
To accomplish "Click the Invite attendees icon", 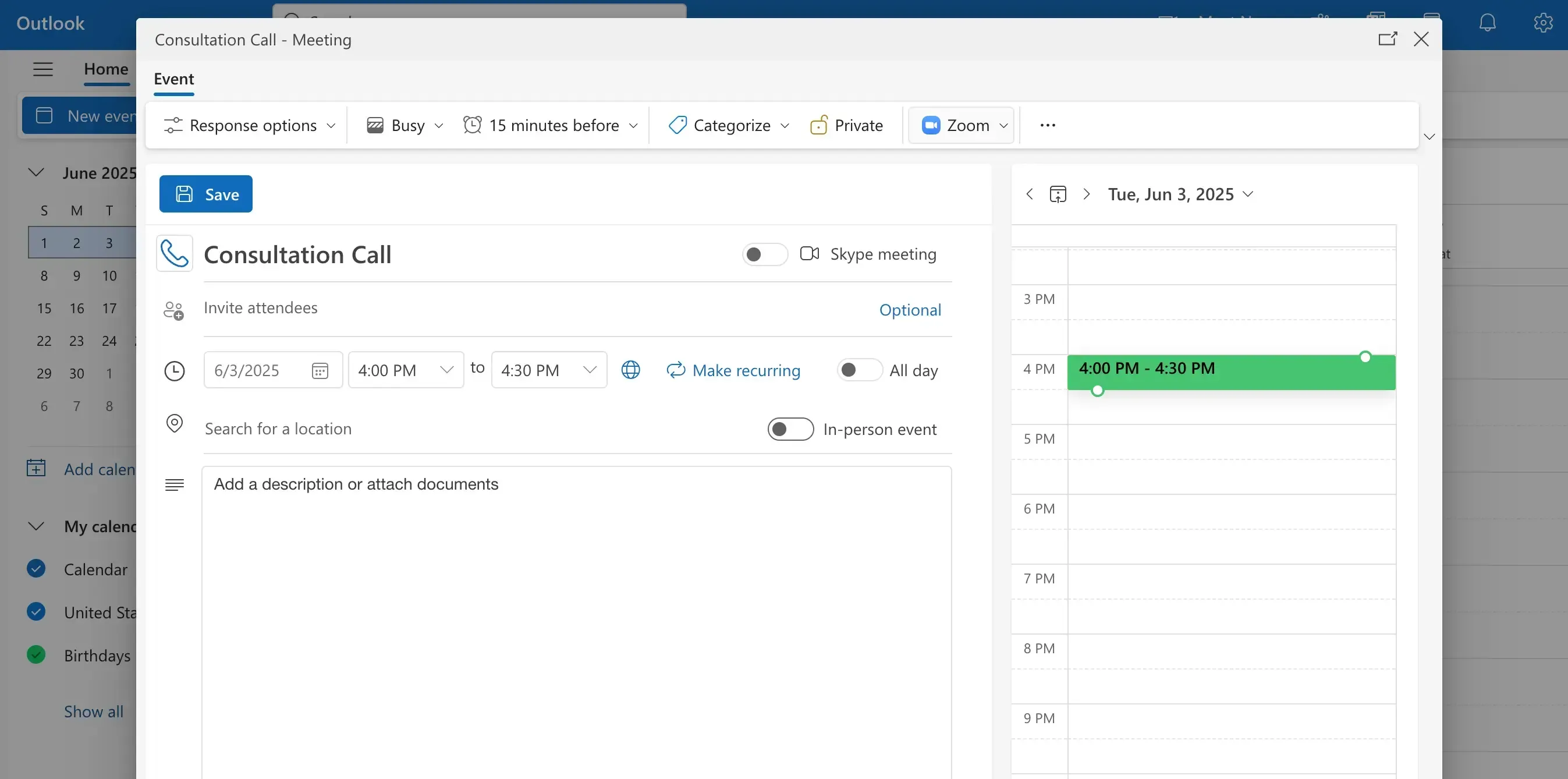I will point(173,309).
